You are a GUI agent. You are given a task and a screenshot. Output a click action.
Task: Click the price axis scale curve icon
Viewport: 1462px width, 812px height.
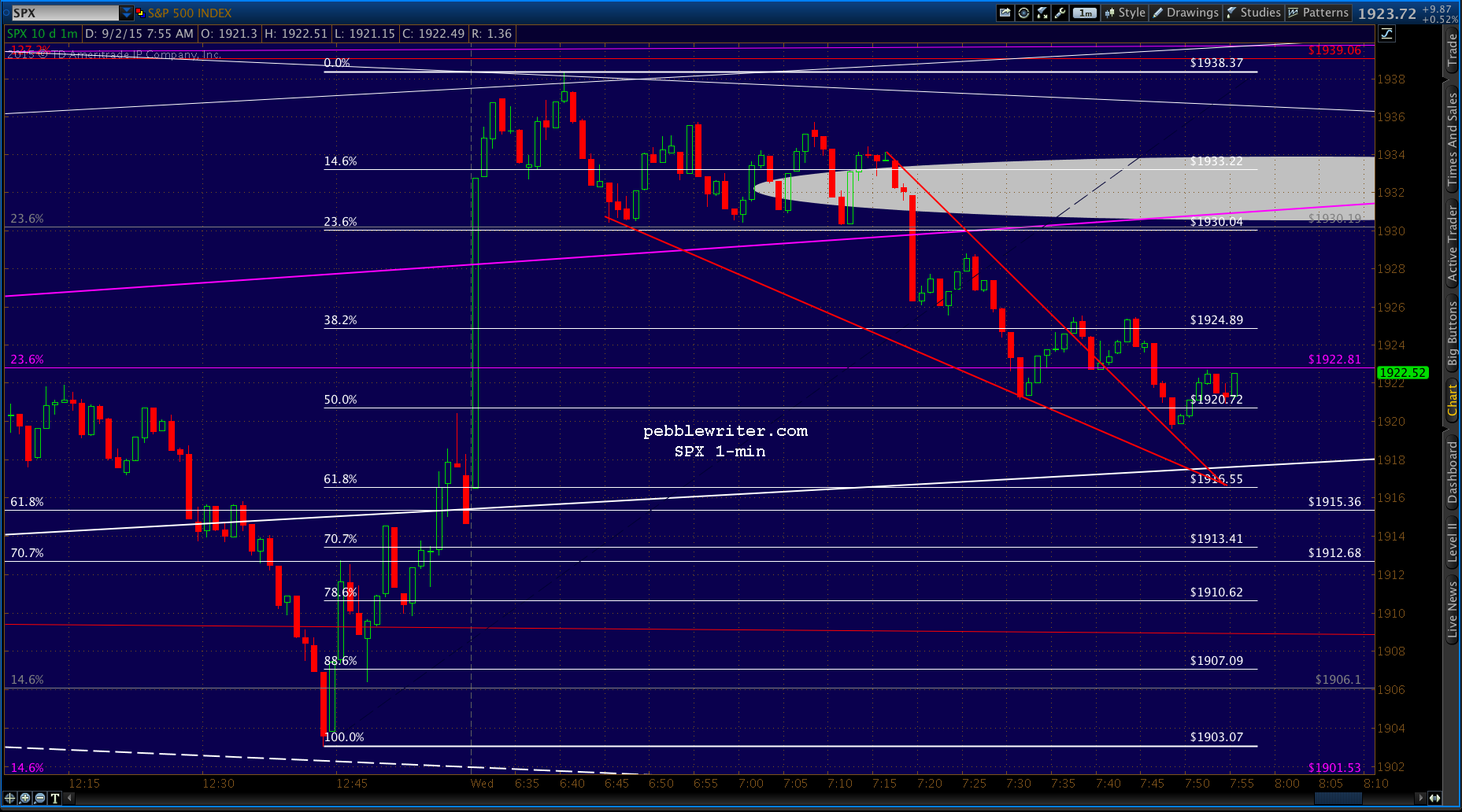[x=1387, y=34]
